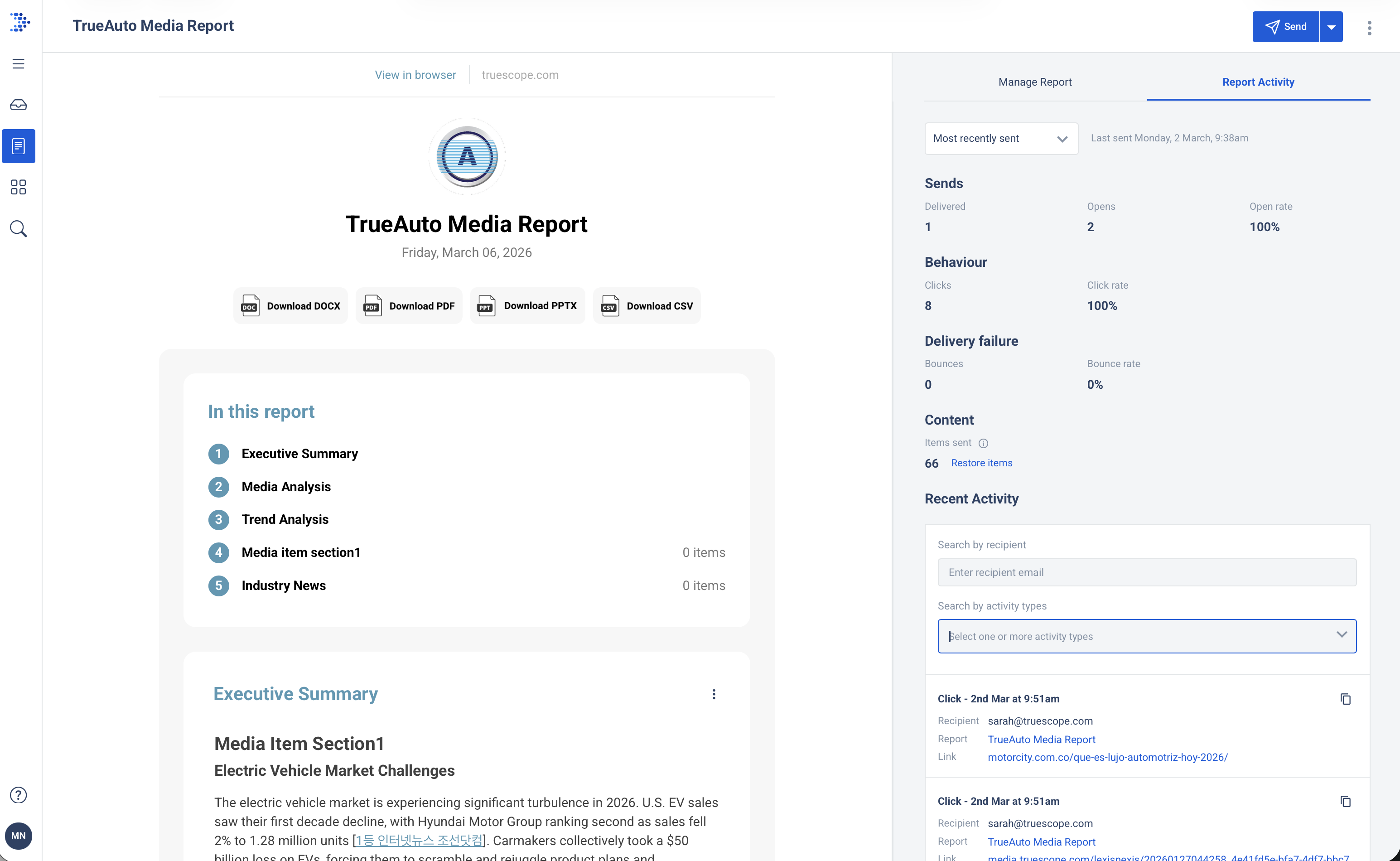Open the hamburger menu in sidebar

18,64
